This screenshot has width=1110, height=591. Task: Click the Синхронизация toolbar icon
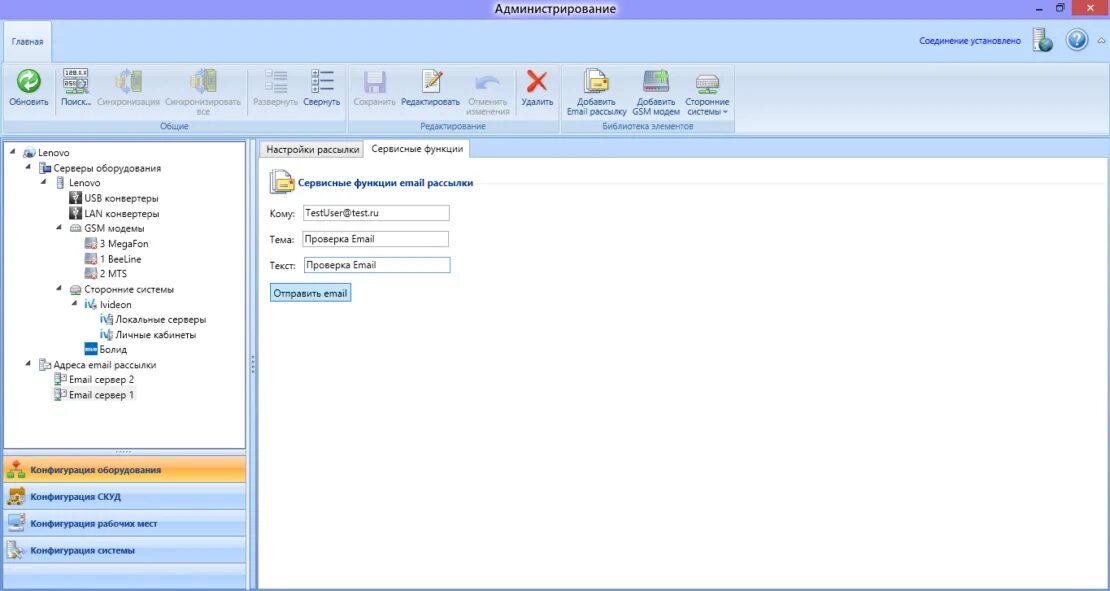coord(129,81)
